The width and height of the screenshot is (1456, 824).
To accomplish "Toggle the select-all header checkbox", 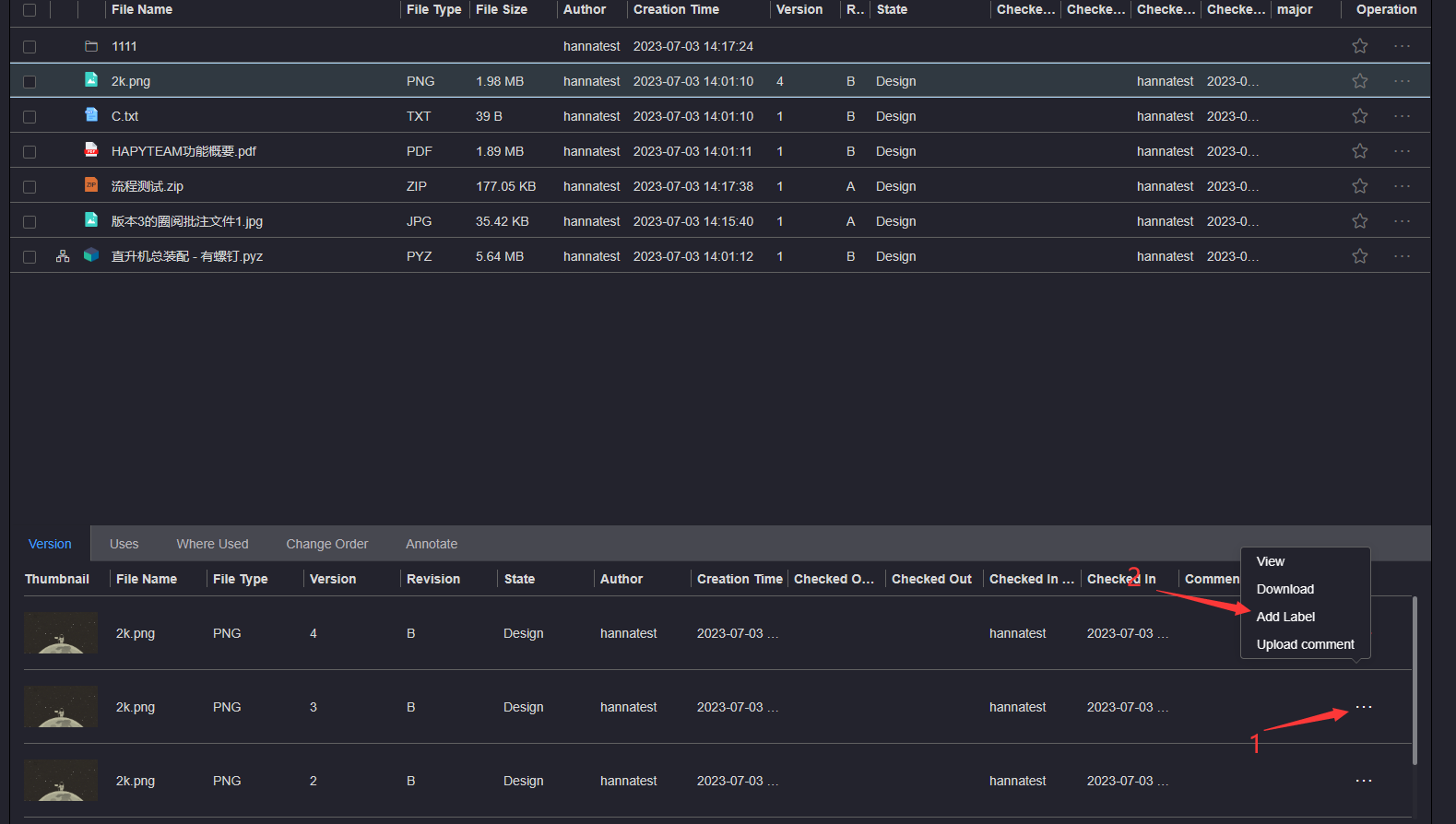I will pos(30,10).
